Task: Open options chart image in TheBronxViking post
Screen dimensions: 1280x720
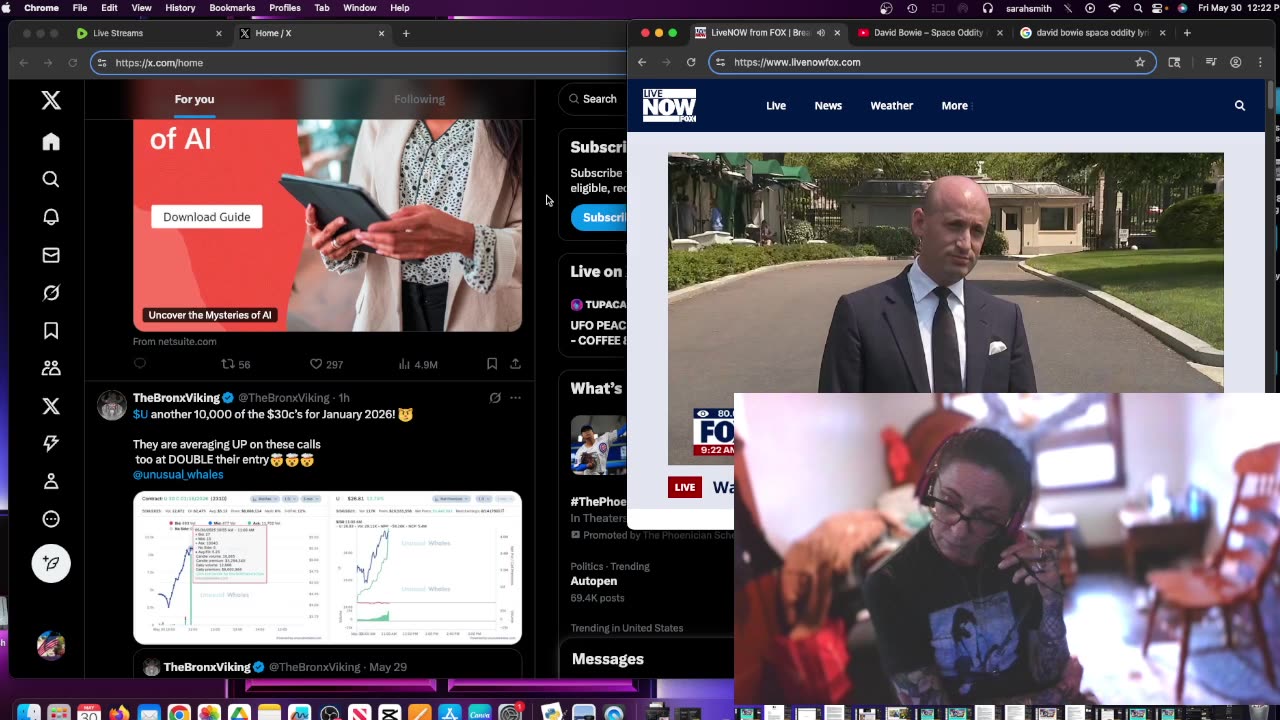Action: point(328,567)
